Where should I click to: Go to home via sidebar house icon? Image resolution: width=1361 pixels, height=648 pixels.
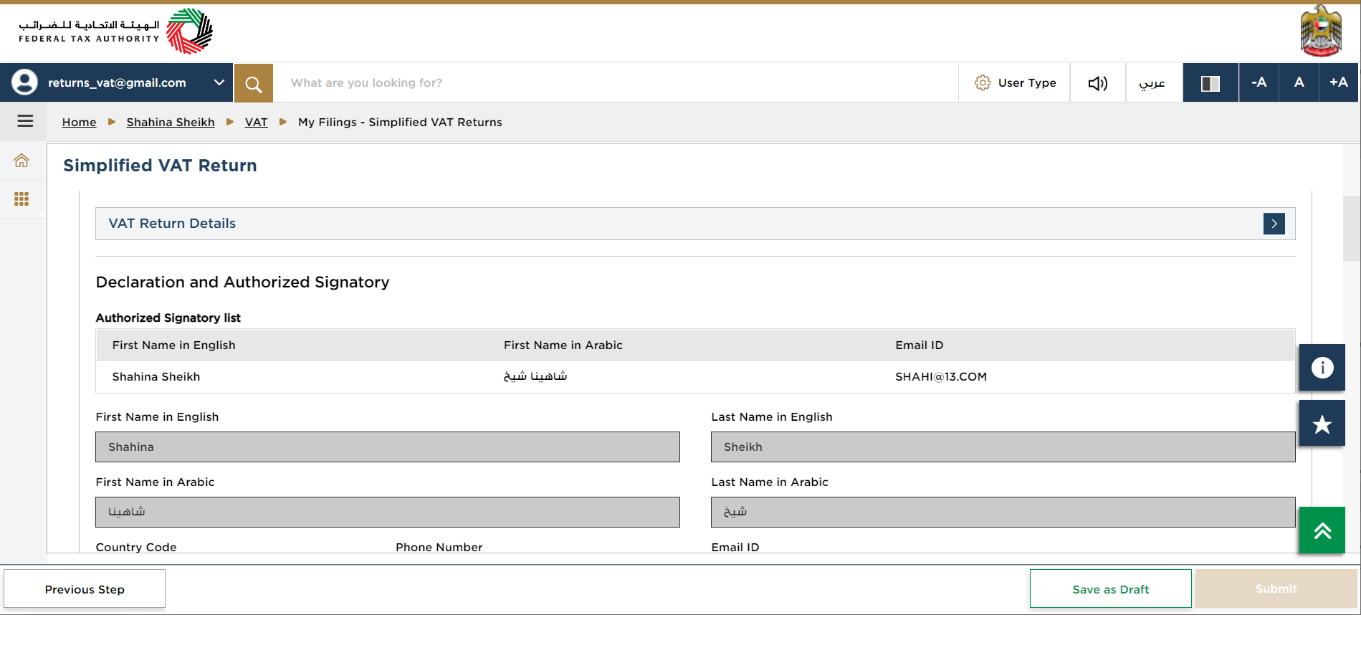(21, 160)
